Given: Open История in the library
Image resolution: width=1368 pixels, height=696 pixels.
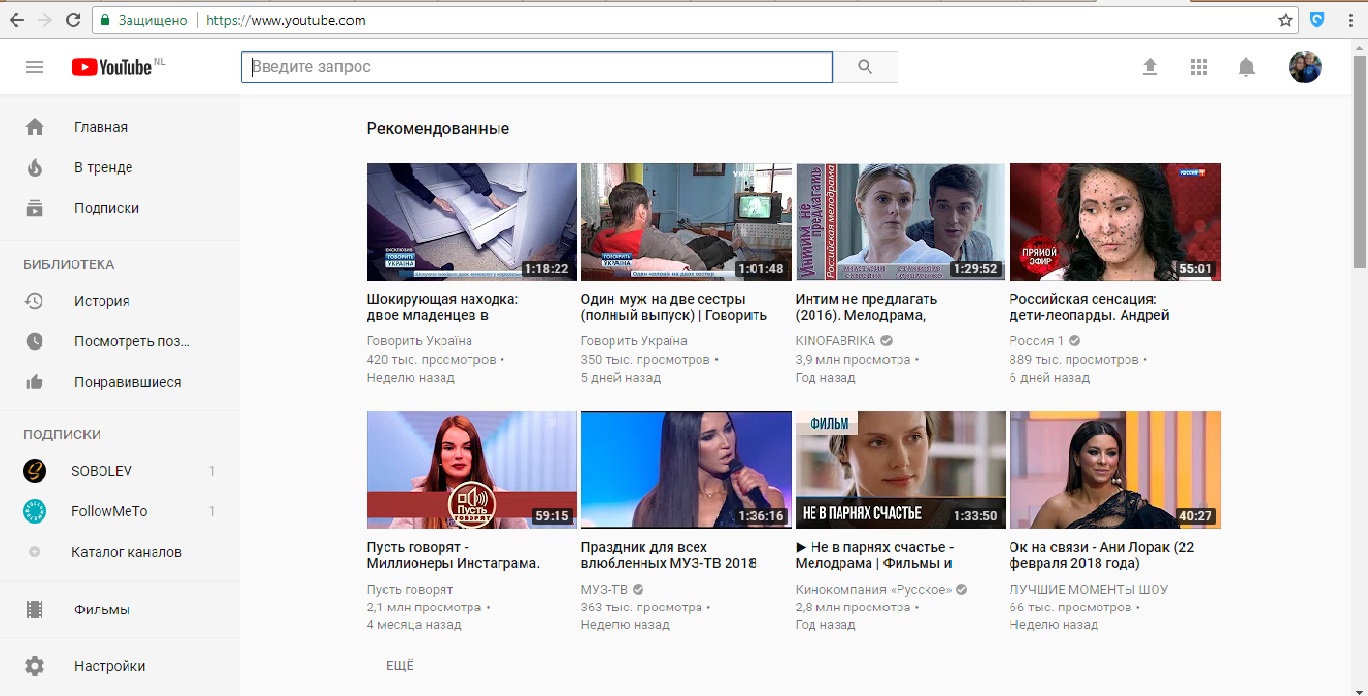Looking at the screenshot, I should pyautogui.click(x=101, y=301).
